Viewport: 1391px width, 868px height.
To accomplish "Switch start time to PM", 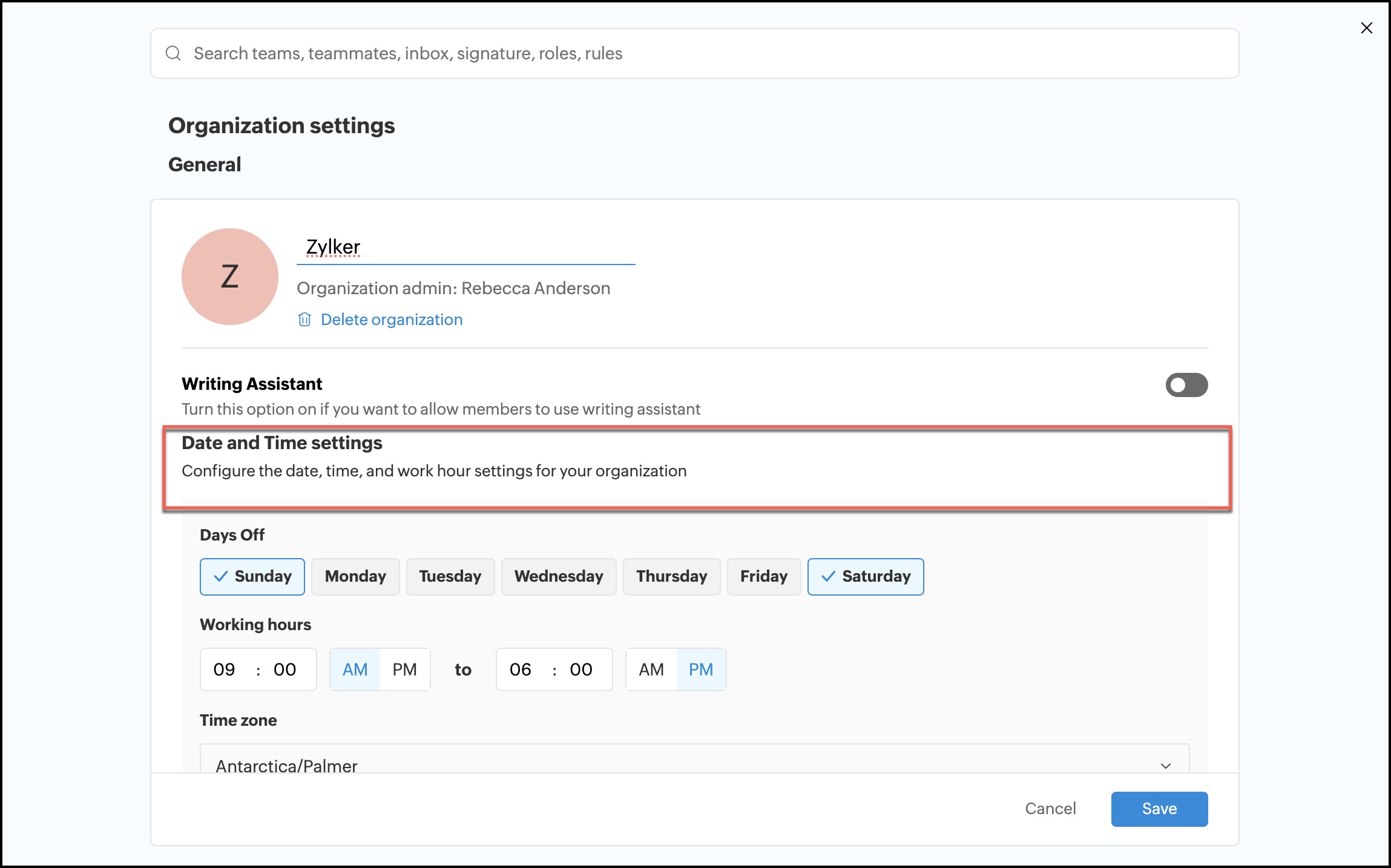I will (404, 669).
